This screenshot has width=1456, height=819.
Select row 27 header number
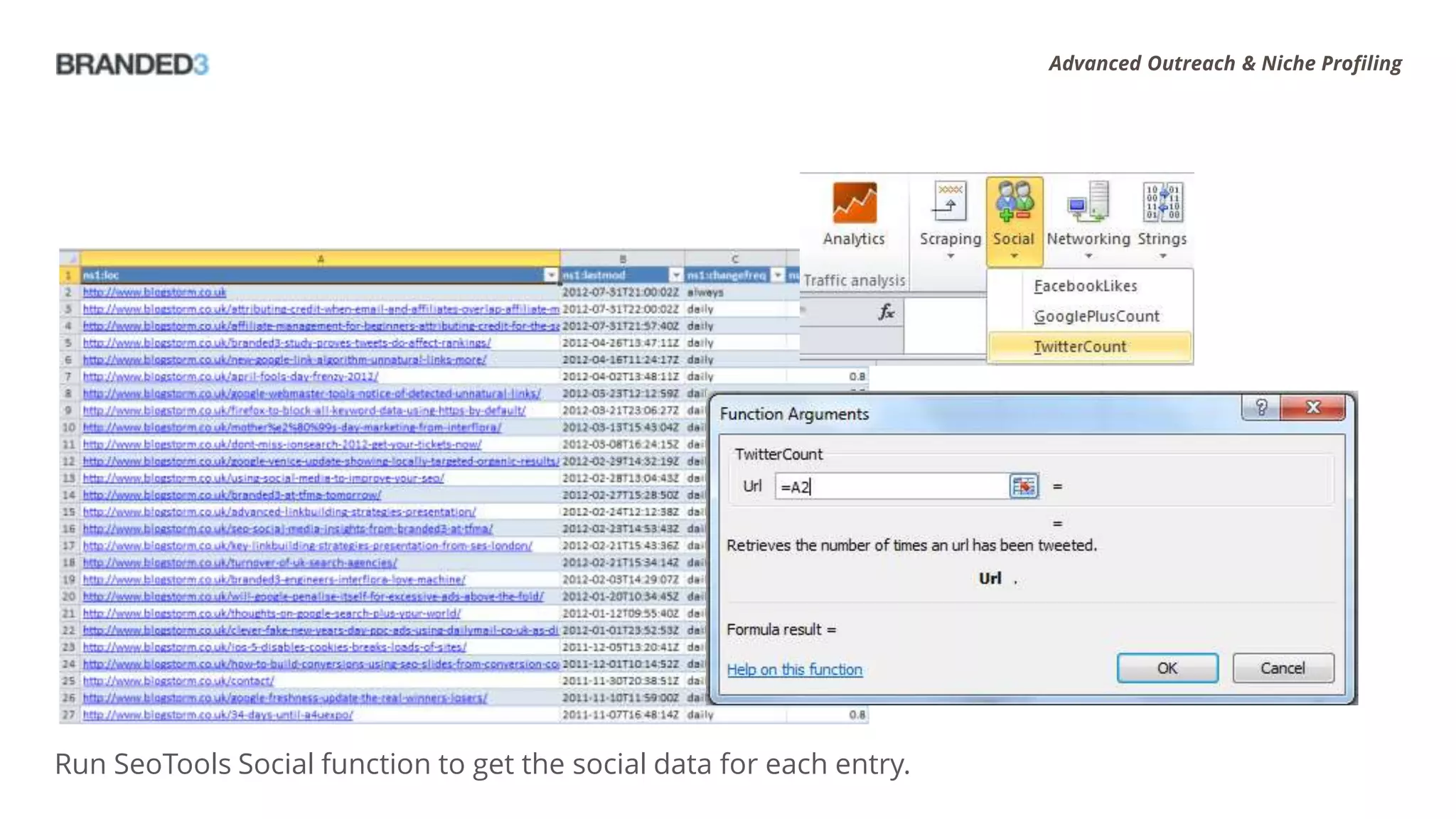pos(69,714)
